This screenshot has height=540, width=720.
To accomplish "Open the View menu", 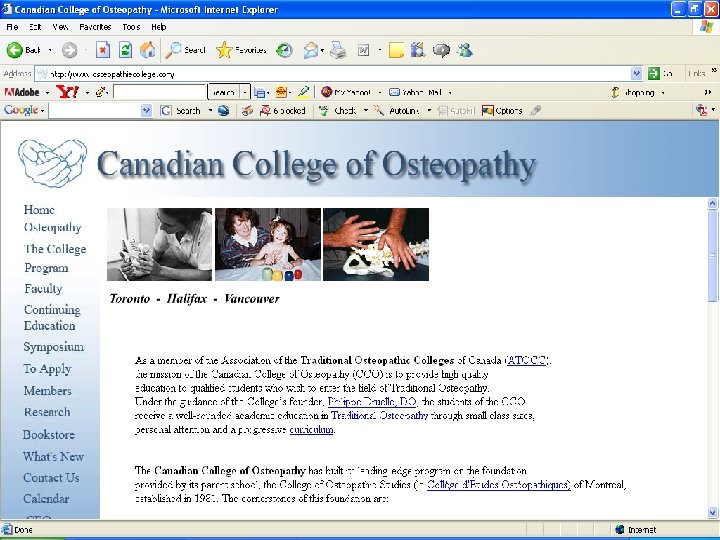I will 60,27.
